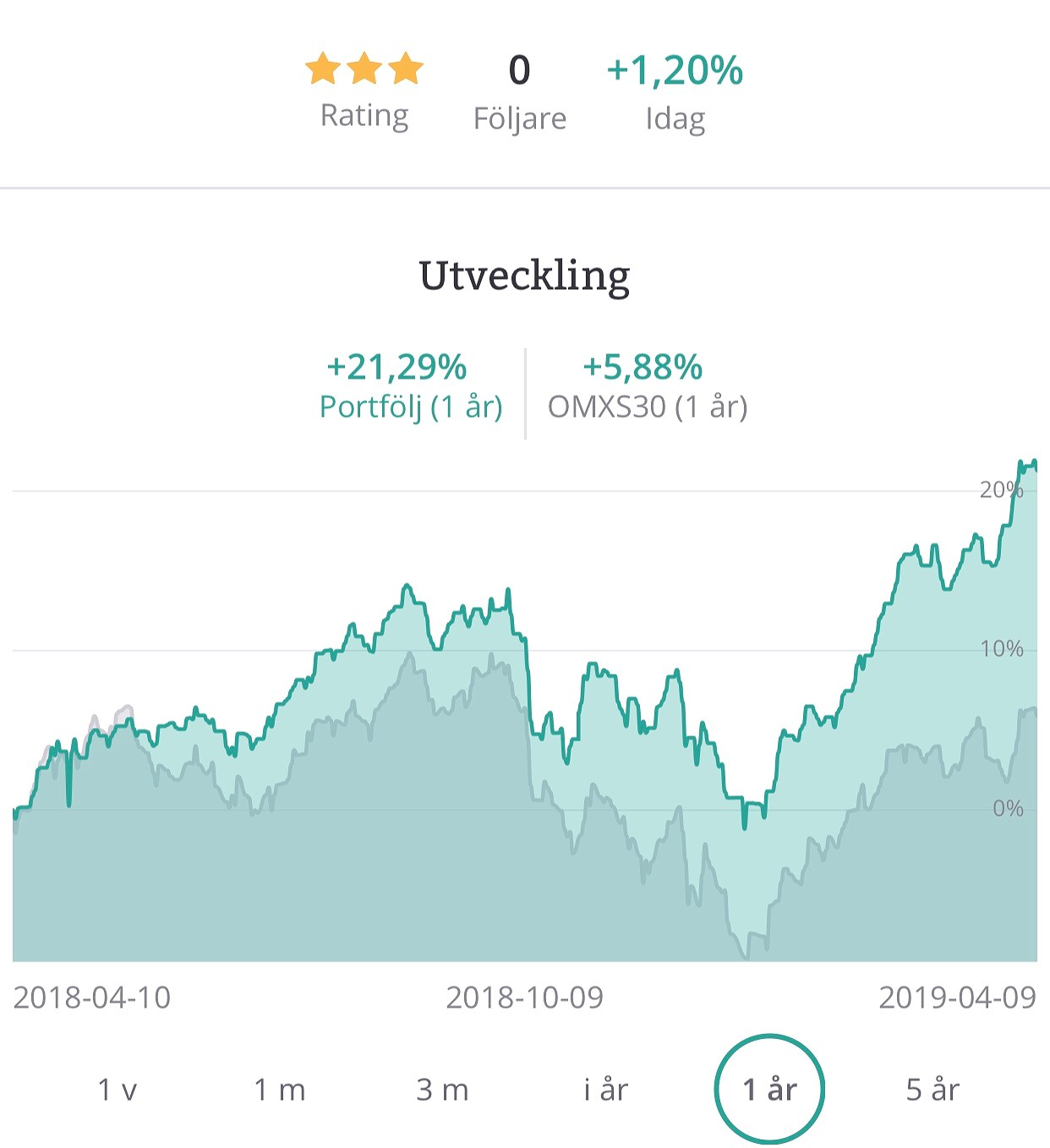Switch chart to 5 år range
The image size is (1050, 1148).
pos(932,1089)
